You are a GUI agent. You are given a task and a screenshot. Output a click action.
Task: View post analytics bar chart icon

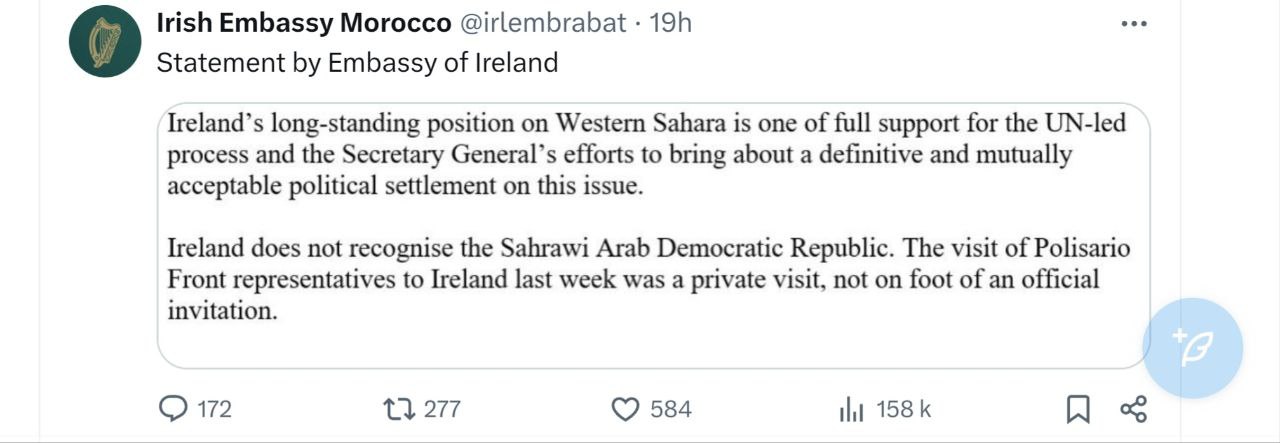[x=851, y=409]
